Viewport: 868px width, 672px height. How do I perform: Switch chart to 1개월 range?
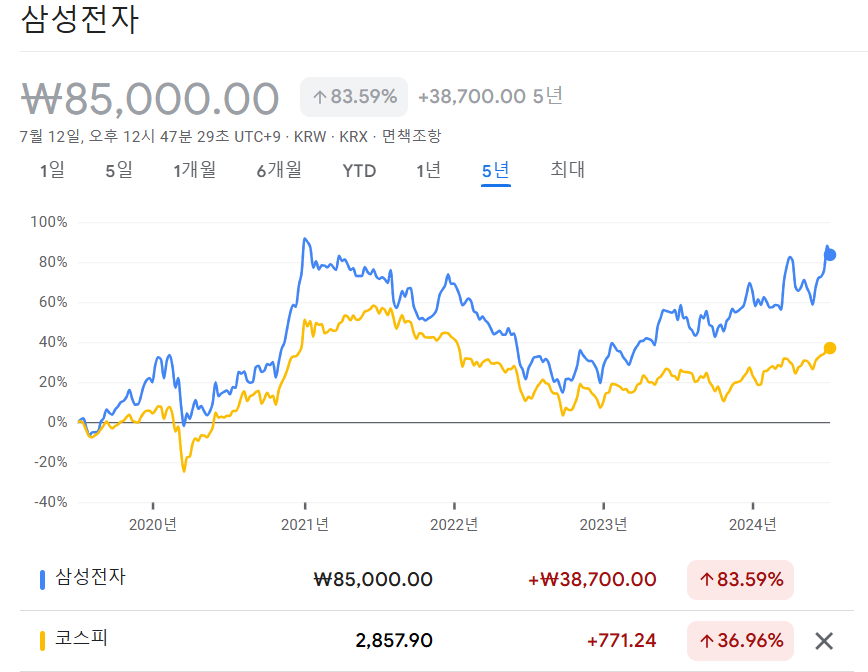pos(194,170)
